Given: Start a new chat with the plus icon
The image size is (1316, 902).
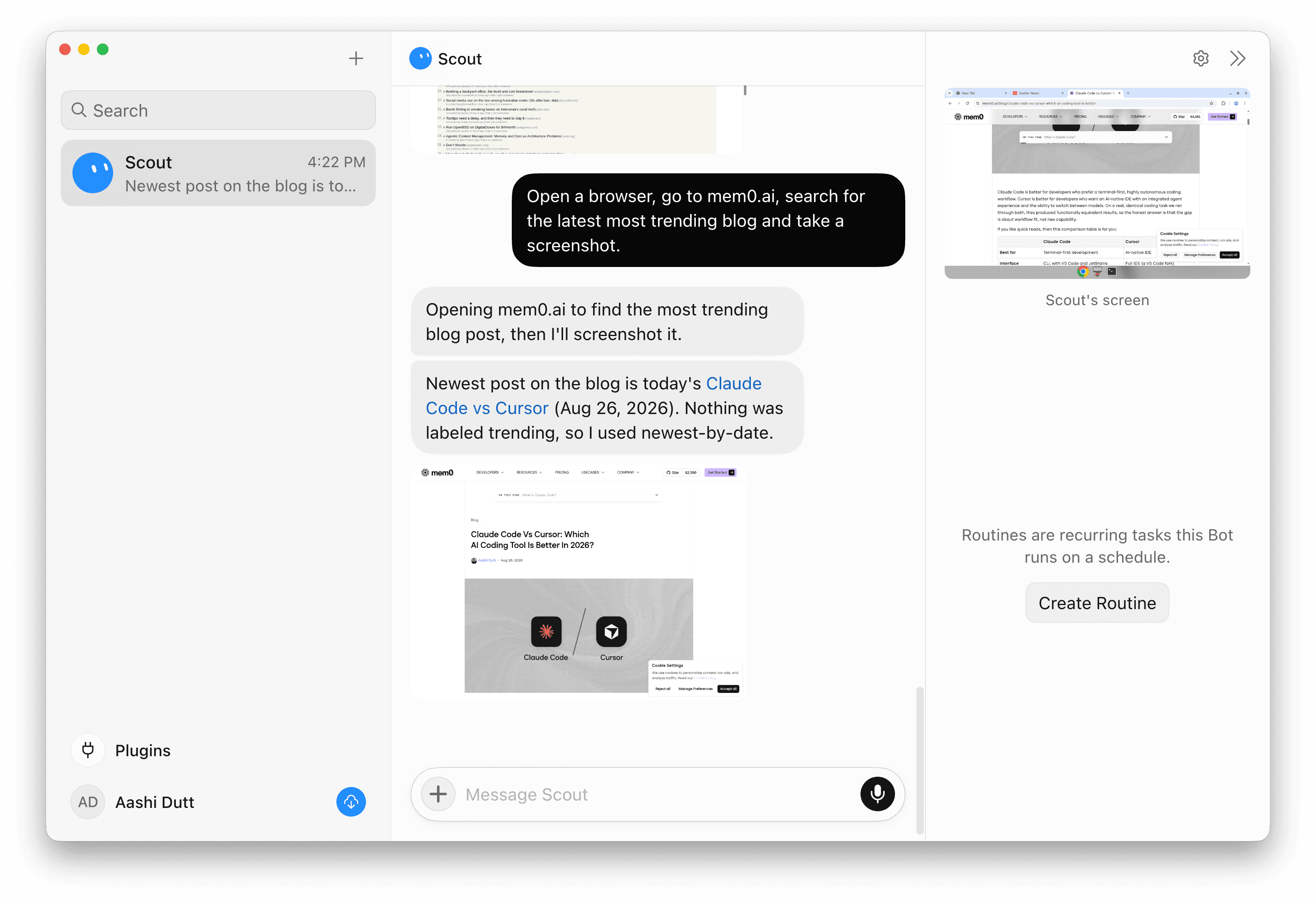Looking at the screenshot, I should [356, 58].
